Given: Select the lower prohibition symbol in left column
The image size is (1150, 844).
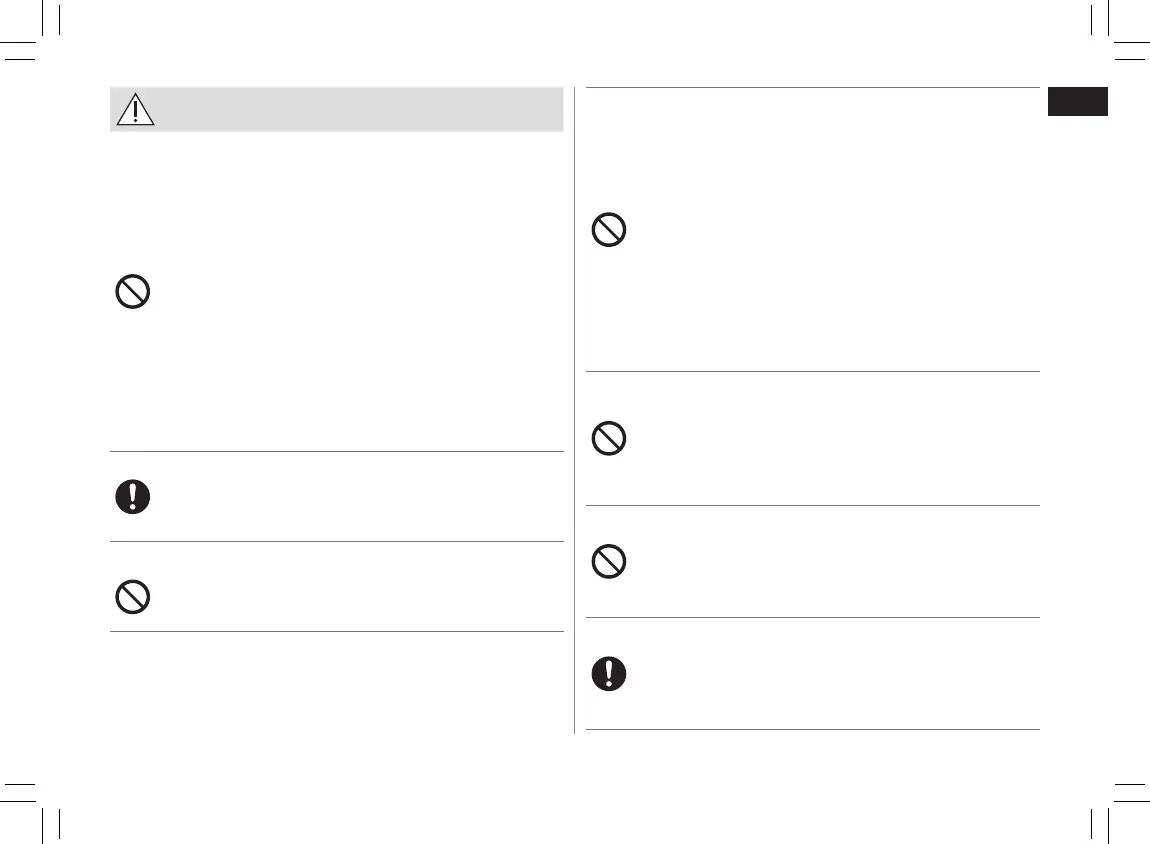Looking at the screenshot, I should click(x=133, y=597).
